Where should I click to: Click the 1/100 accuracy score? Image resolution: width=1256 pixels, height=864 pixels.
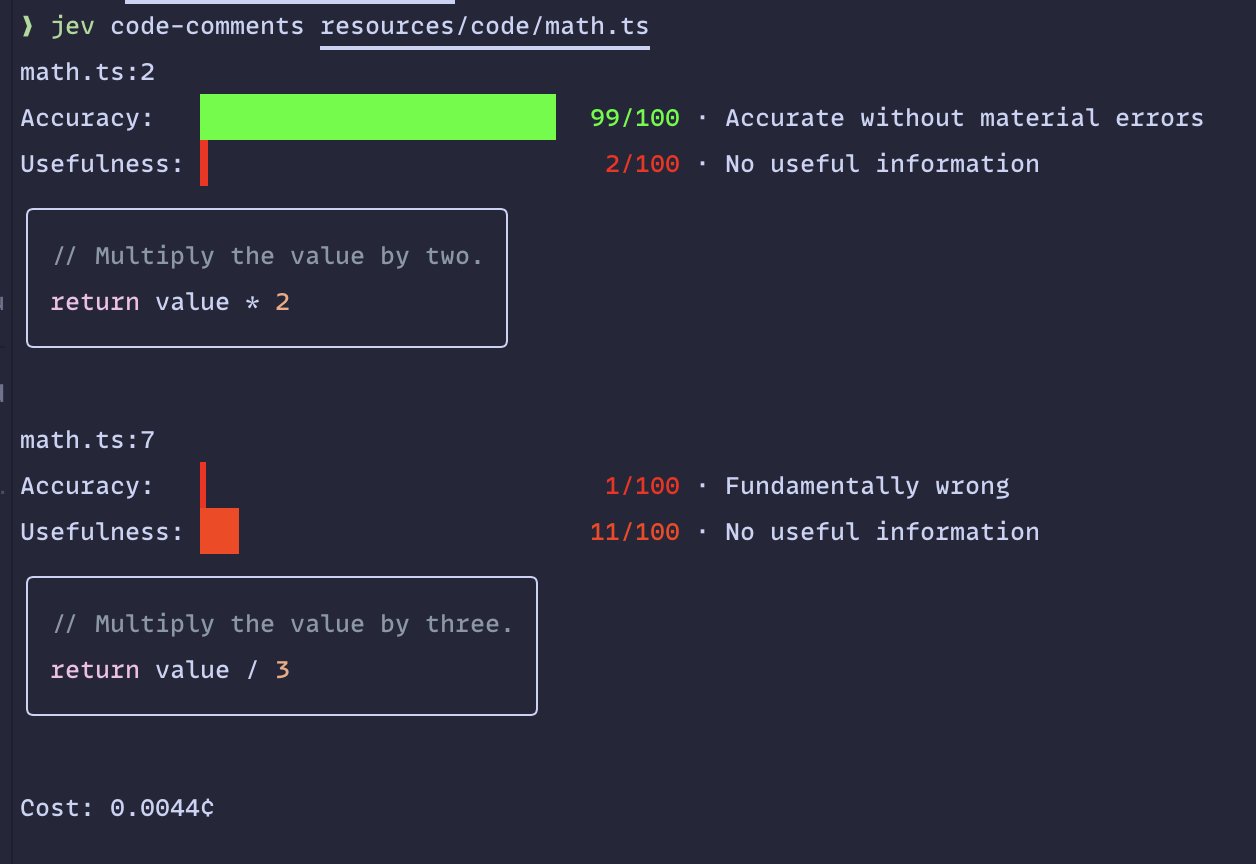pyautogui.click(x=642, y=486)
